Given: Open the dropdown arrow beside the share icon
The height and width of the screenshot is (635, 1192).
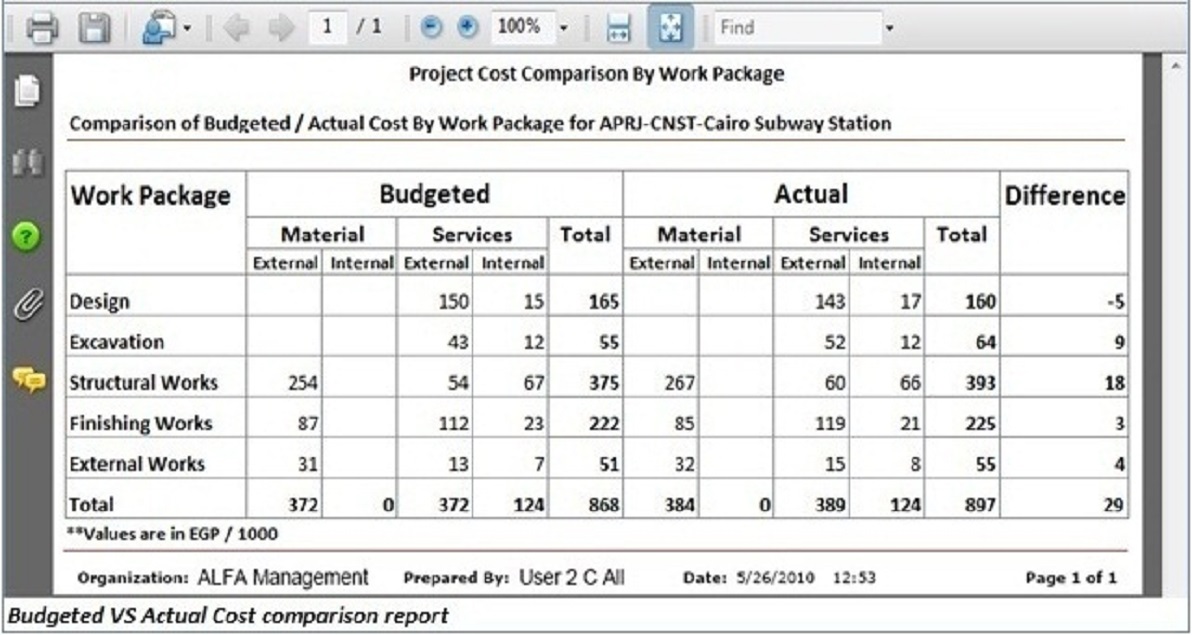Looking at the screenshot, I should pos(187,28).
